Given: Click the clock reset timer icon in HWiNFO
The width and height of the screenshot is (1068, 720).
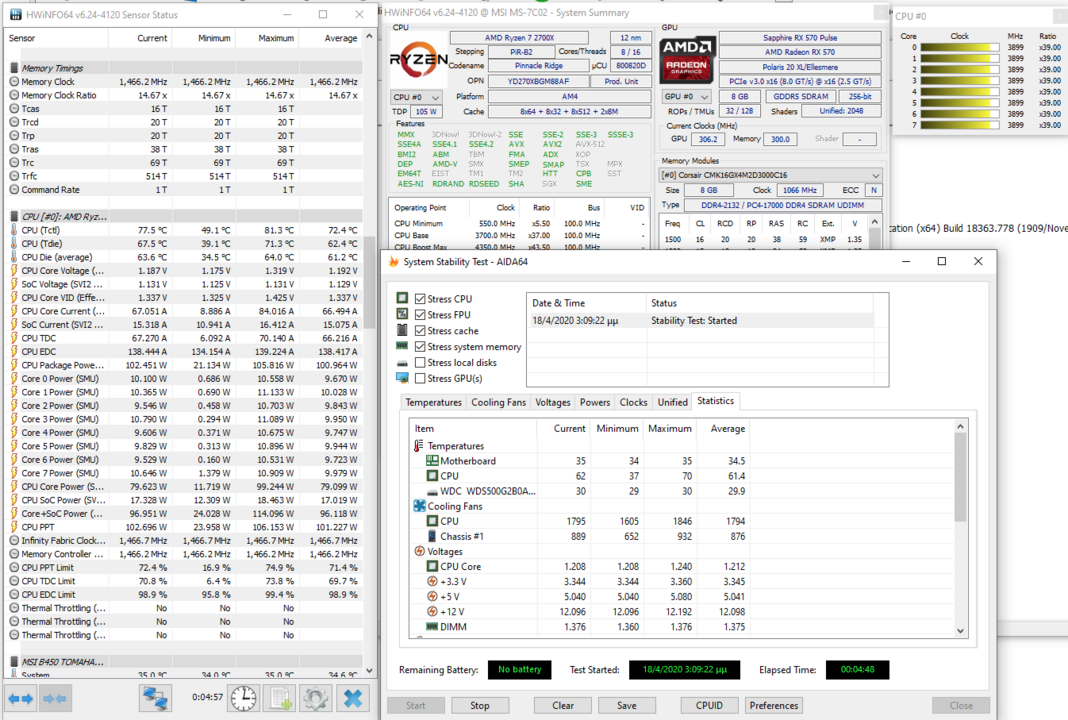Looking at the screenshot, I should click(243, 698).
